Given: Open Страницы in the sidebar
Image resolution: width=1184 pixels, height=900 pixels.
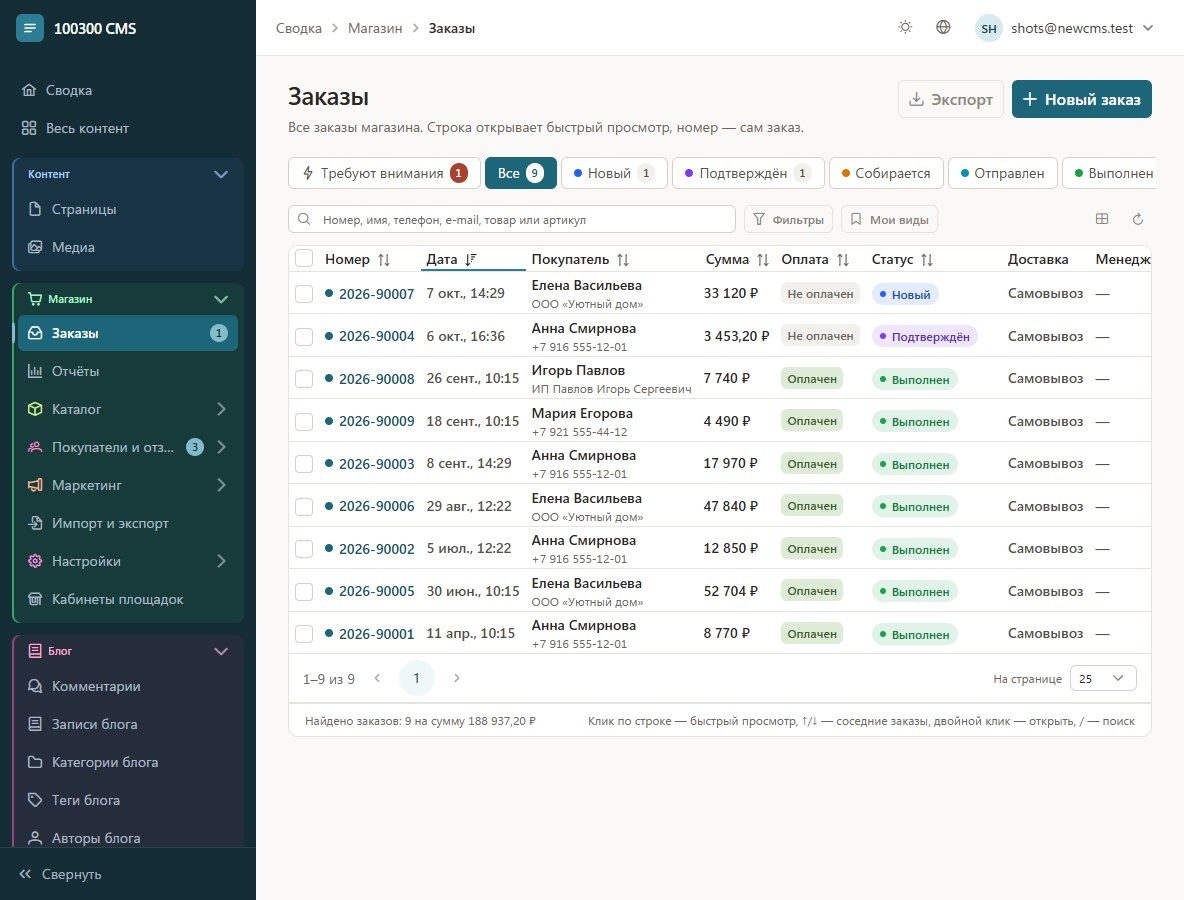Looking at the screenshot, I should [x=128, y=209].
